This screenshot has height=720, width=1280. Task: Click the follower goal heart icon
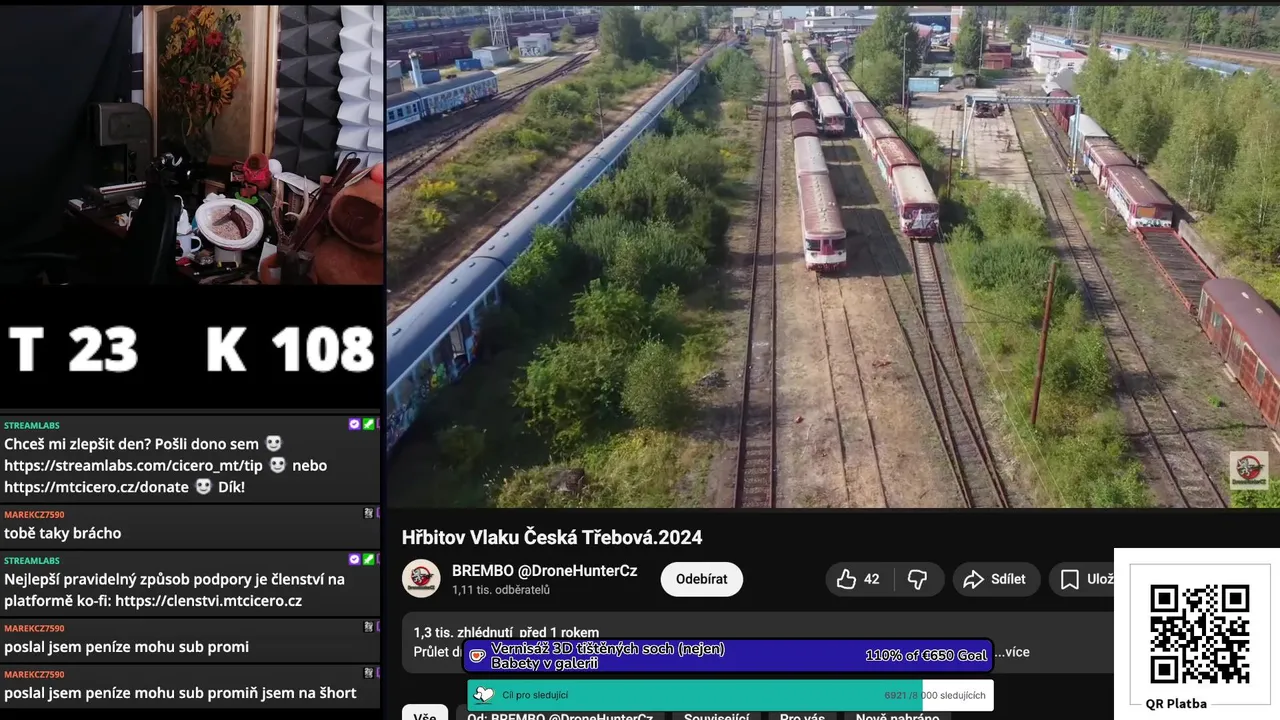[x=483, y=695]
